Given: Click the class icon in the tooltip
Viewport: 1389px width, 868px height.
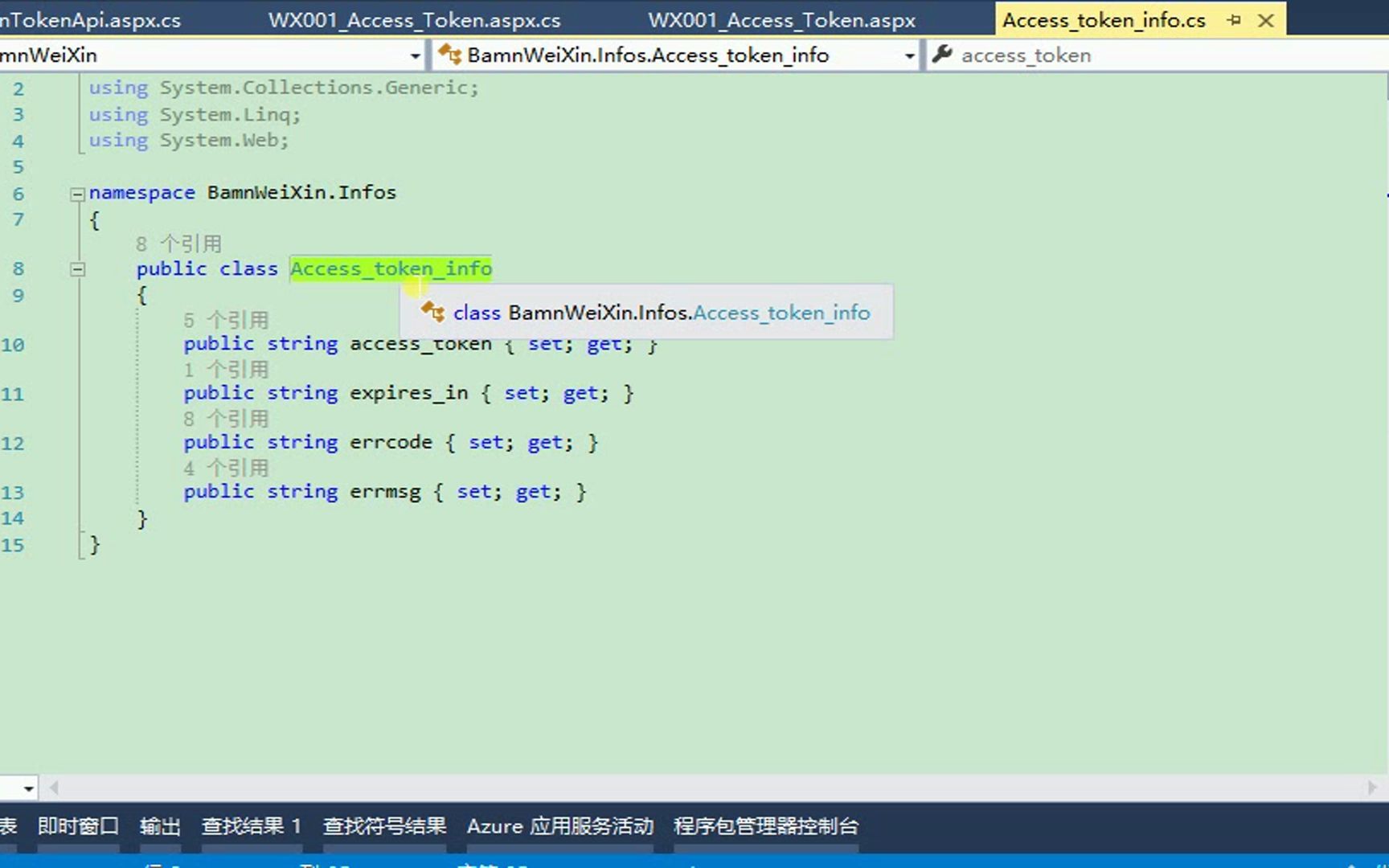Looking at the screenshot, I should (x=433, y=312).
